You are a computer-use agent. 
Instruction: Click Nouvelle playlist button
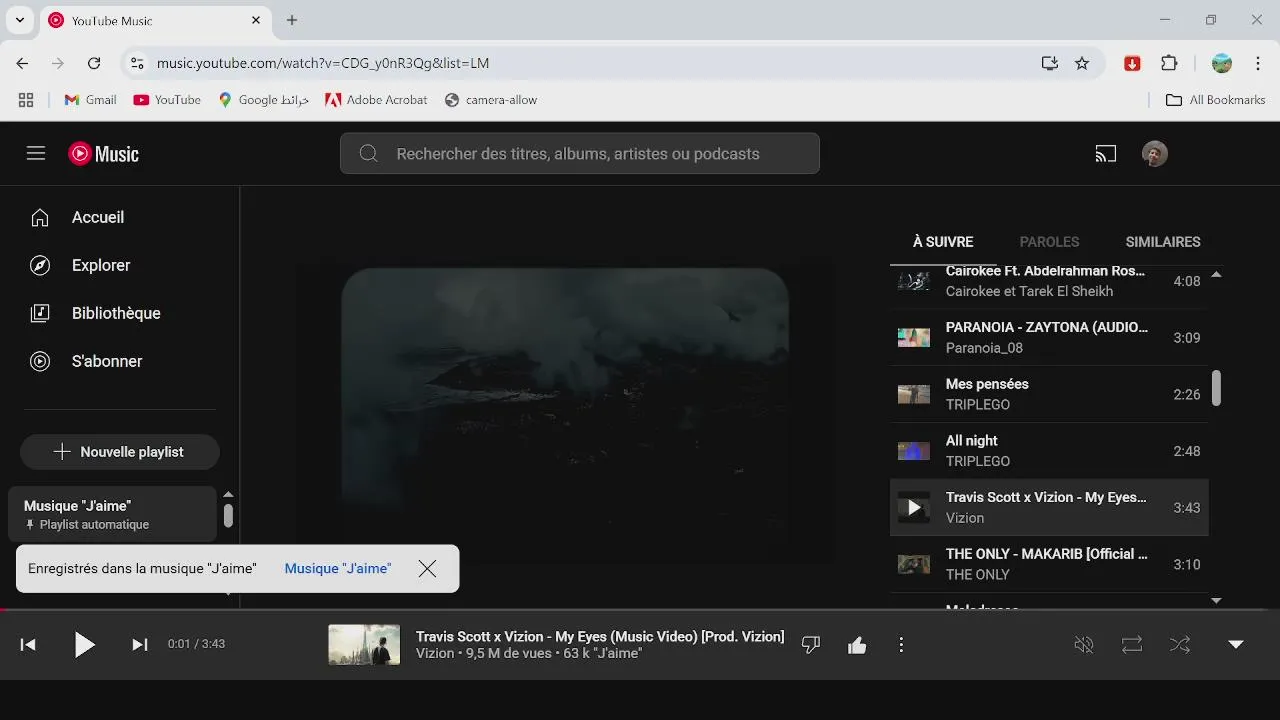click(120, 452)
